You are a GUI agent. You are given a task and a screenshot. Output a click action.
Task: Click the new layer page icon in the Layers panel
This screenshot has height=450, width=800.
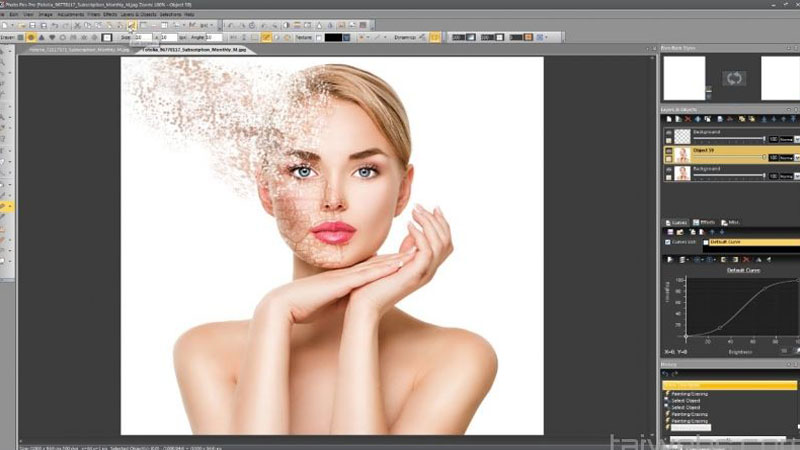(669, 119)
